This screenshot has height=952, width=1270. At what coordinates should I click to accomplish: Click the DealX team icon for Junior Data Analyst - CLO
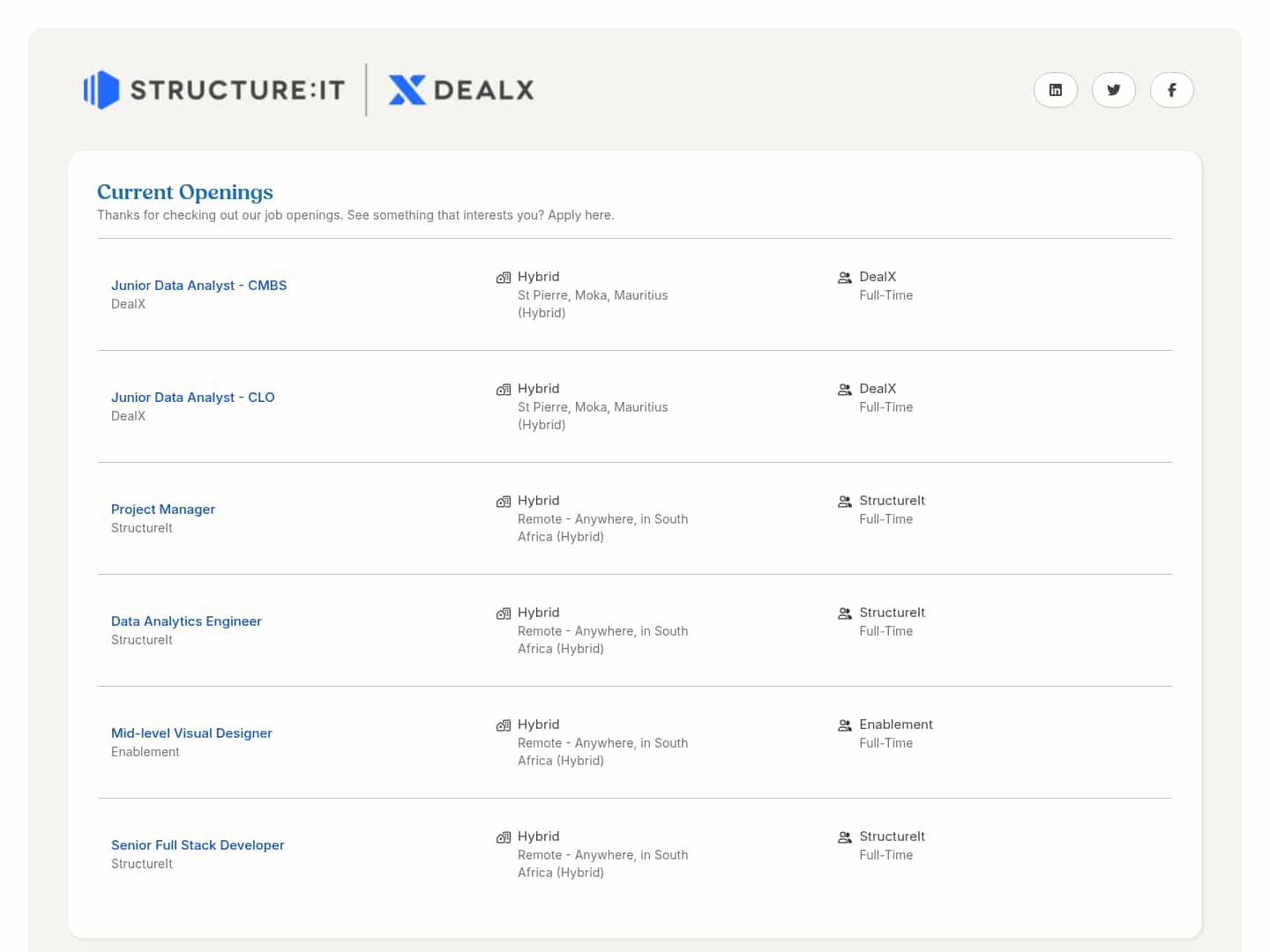tap(845, 390)
